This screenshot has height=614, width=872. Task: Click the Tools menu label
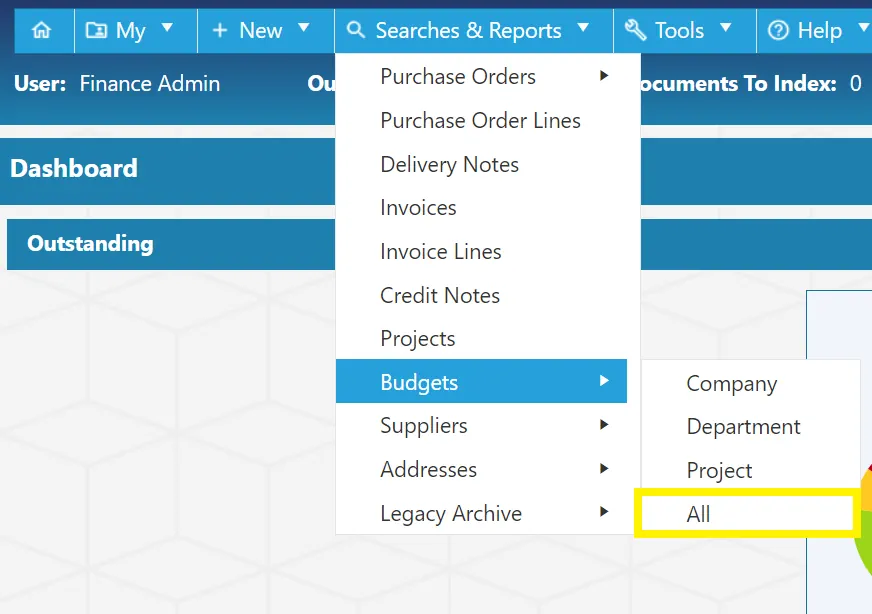[x=679, y=30]
